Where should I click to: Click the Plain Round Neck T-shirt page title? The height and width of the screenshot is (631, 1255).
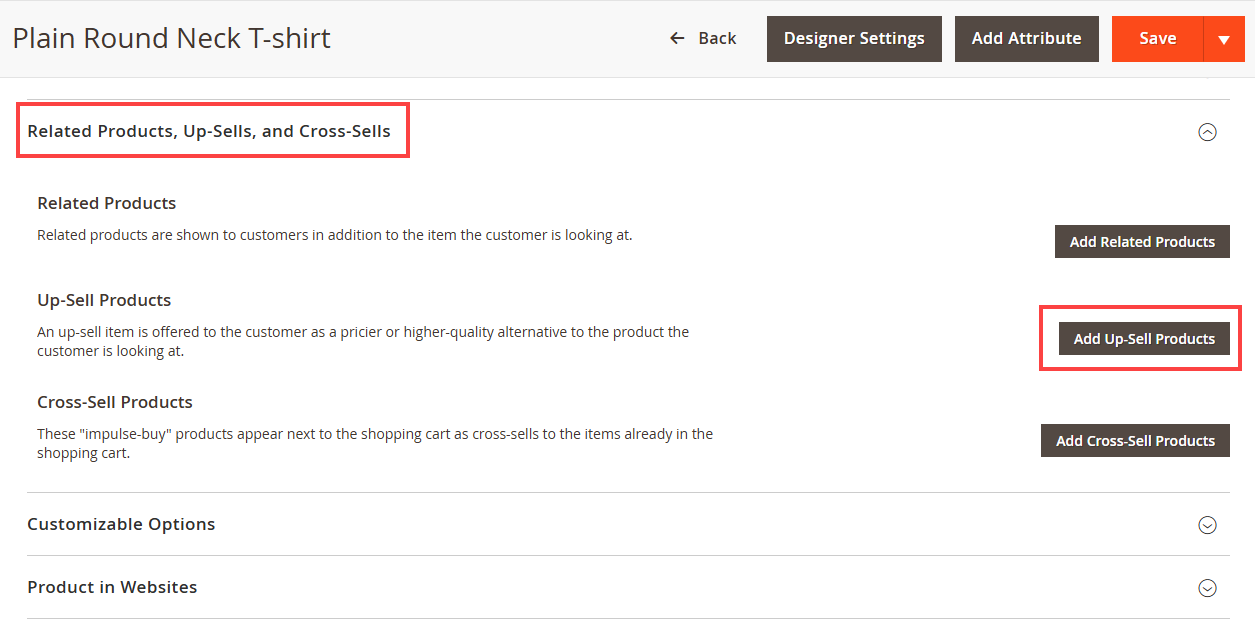171,38
